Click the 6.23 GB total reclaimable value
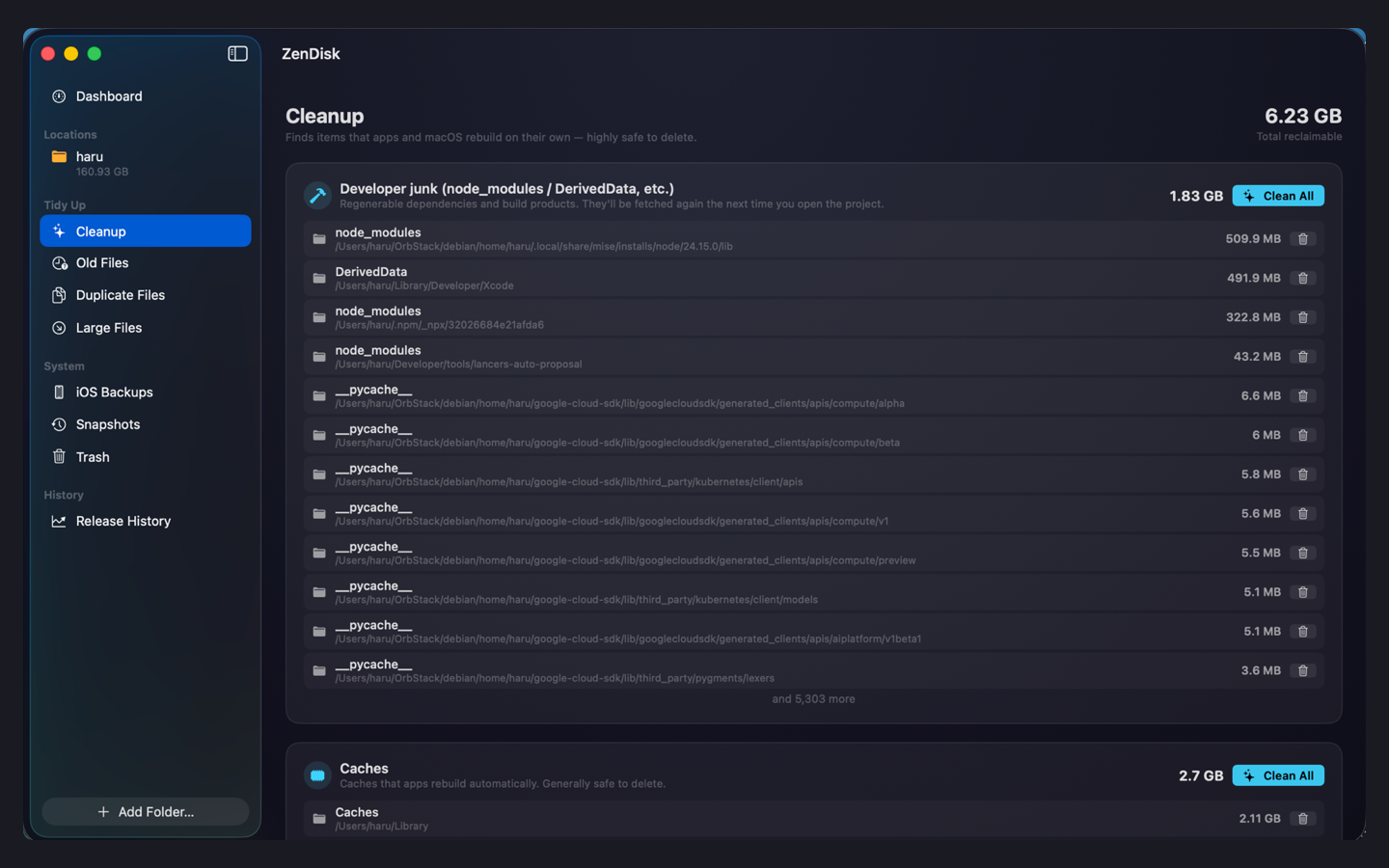Screen dimensions: 1389x868 point(1303,116)
